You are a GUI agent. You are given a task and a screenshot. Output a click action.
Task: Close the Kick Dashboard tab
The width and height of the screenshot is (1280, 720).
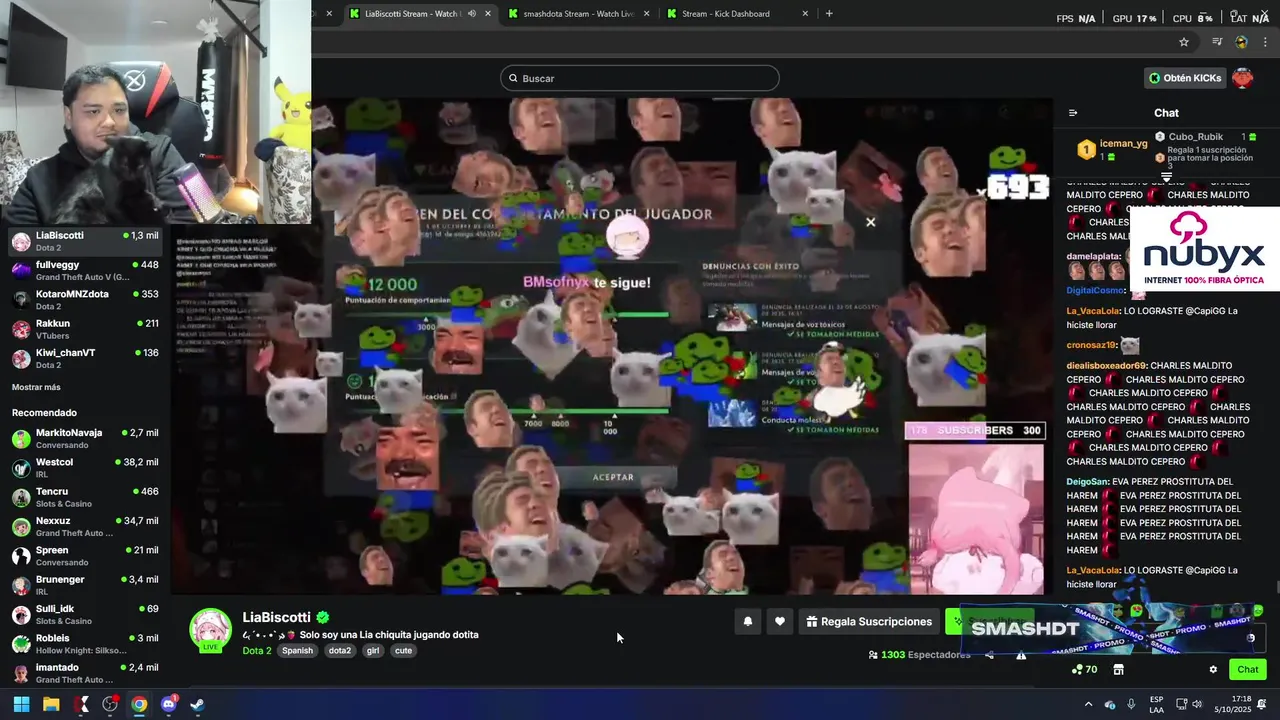click(x=805, y=13)
